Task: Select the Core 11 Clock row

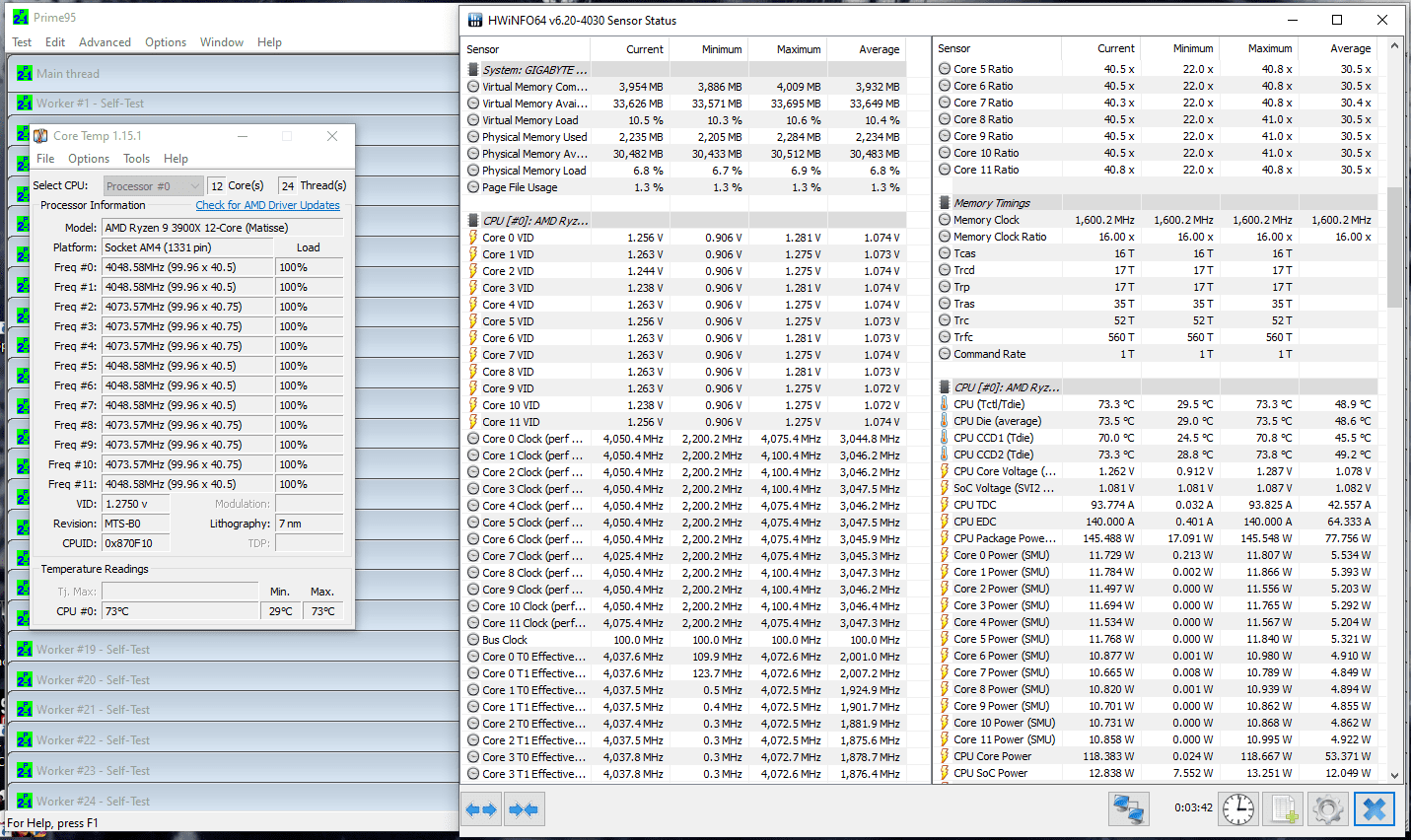Action: tap(684, 623)
